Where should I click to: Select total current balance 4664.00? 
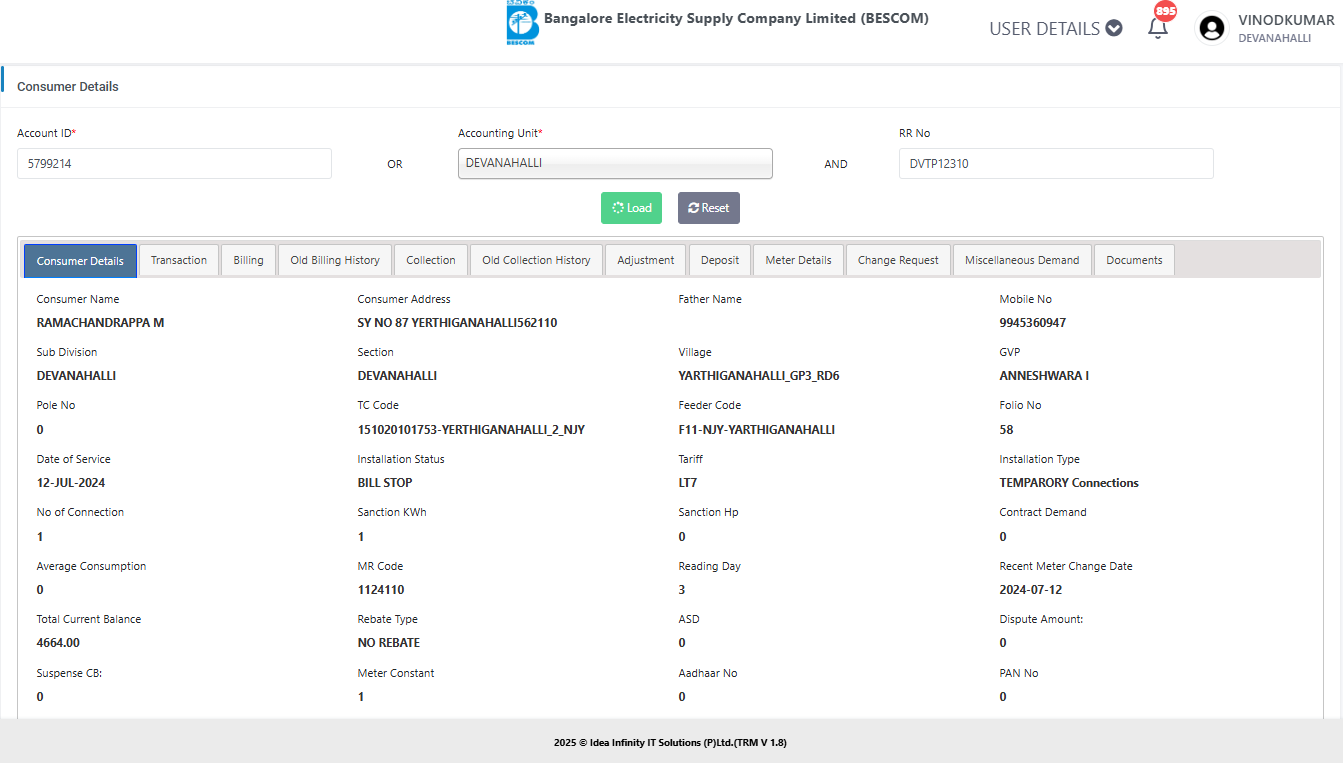[x=58, y=643]
